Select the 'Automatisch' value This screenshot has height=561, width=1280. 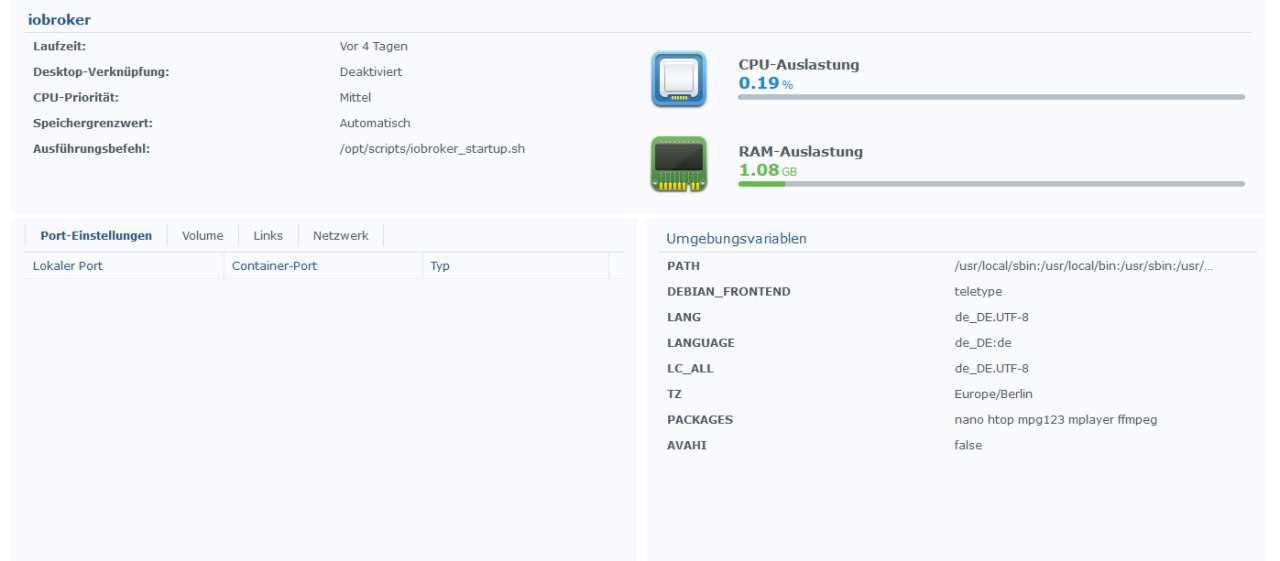pos(375,123)
